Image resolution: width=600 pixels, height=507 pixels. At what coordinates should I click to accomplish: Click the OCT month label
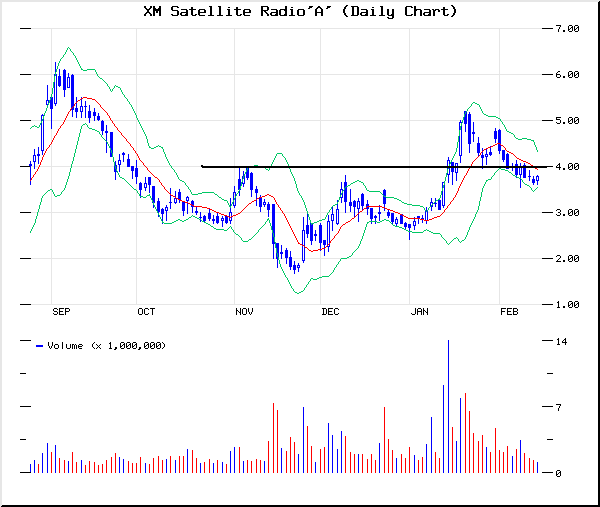coord(146,312)
